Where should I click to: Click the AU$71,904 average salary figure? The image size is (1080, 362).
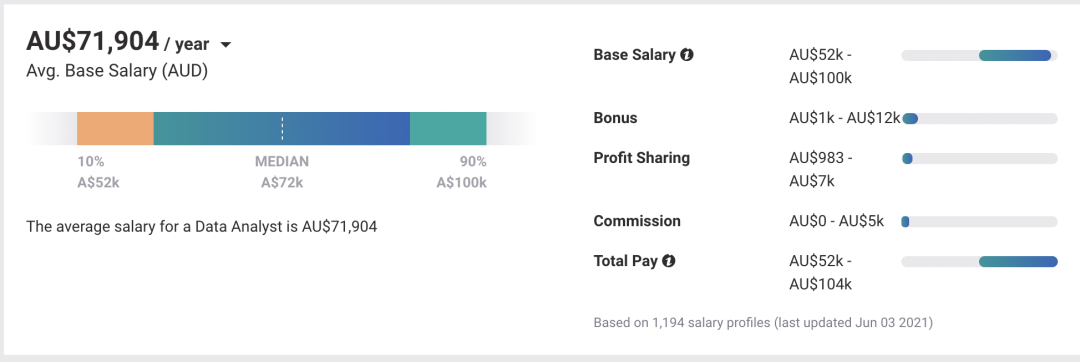point(92,42)
